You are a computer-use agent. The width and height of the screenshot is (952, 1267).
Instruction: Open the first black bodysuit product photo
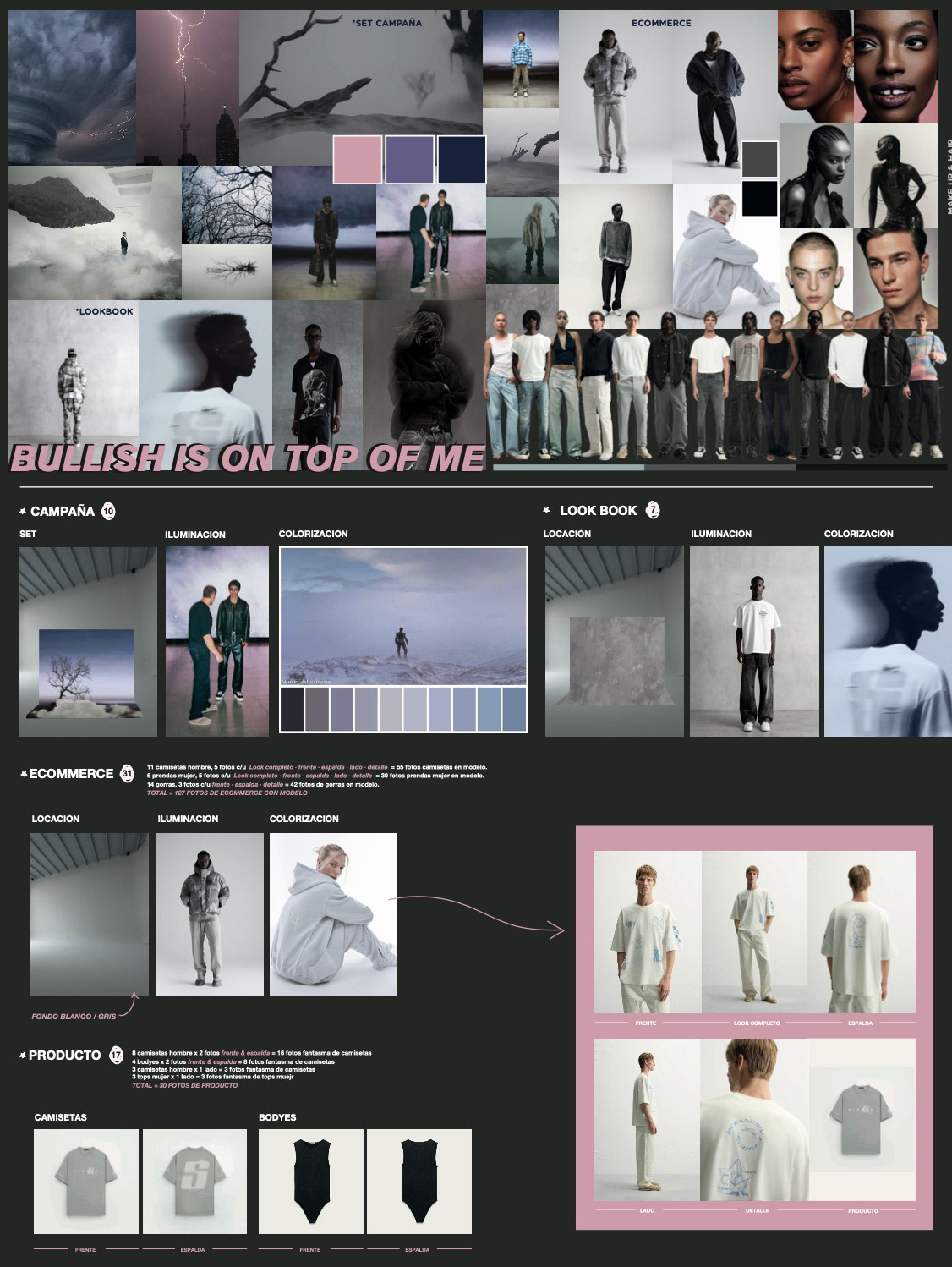pyautogui.click(x=311, y=1182)
